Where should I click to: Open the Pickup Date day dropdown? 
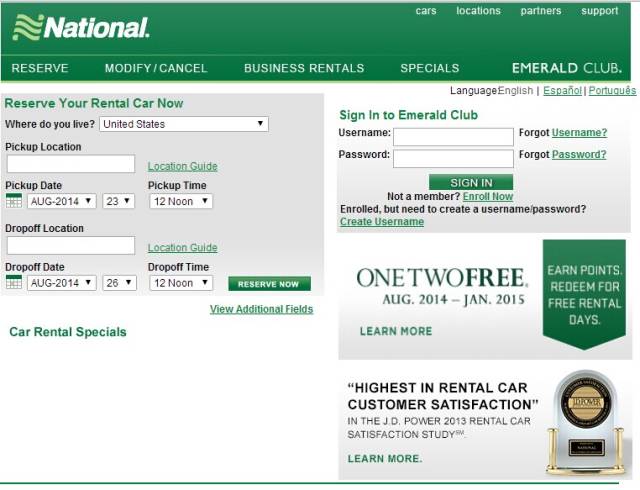(x=118, y=201)
